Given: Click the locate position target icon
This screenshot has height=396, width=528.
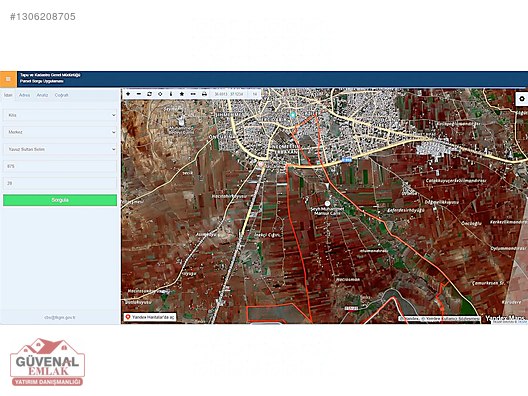Looking at the screenshot, I should tap(160, 94).
